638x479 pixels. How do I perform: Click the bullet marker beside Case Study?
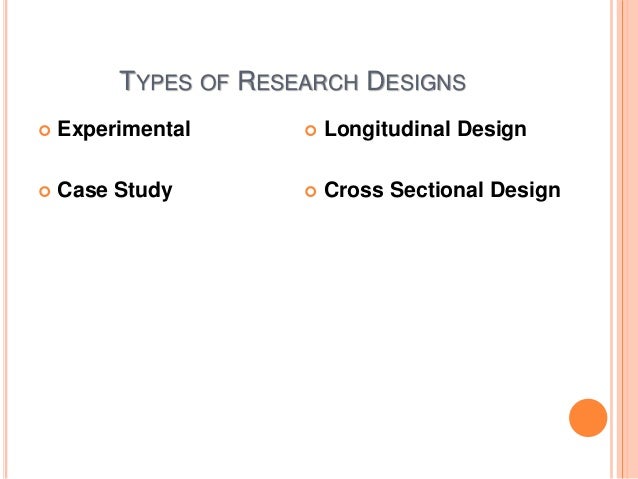pos(40,191)
